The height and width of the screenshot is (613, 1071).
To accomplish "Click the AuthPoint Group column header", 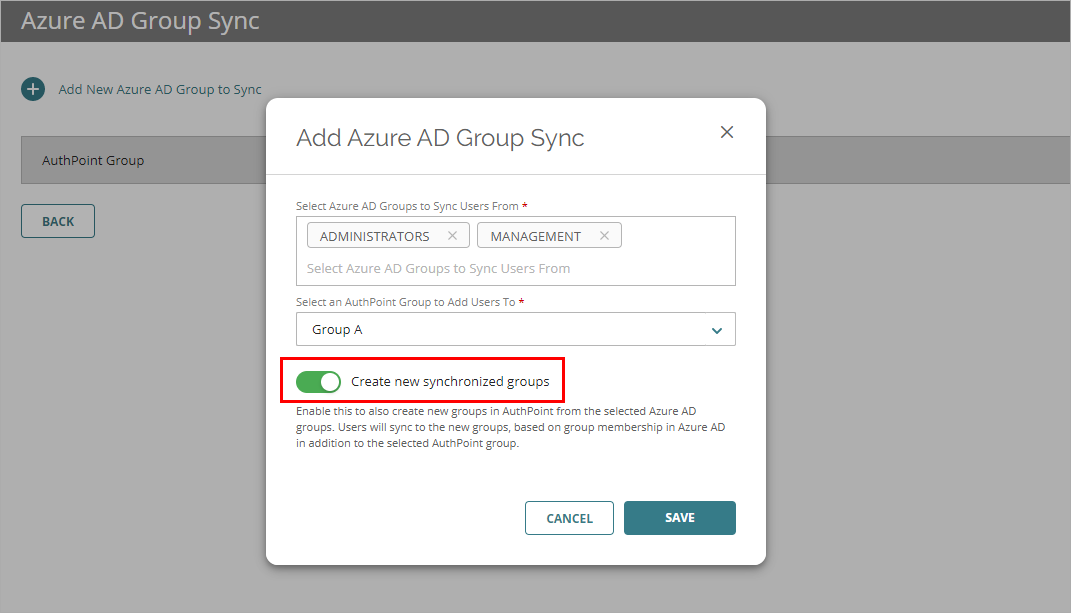I will (x=93, y=160).
